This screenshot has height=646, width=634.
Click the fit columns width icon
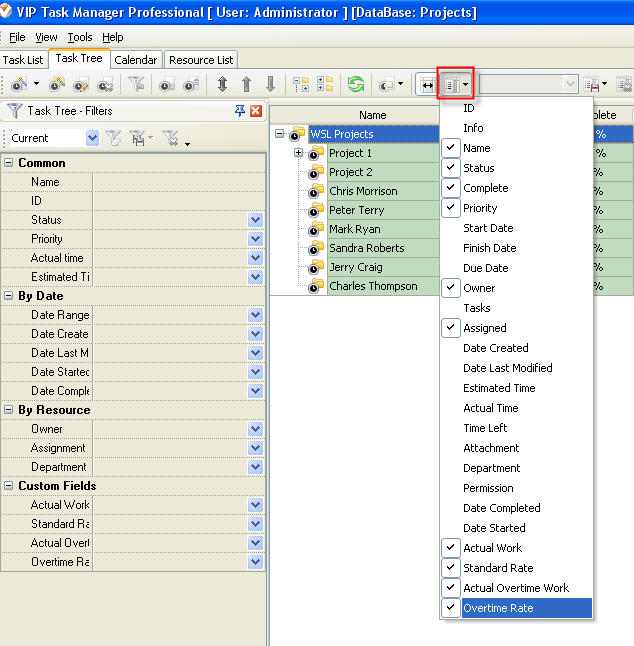pyautogui.click(x=427, y=85)
